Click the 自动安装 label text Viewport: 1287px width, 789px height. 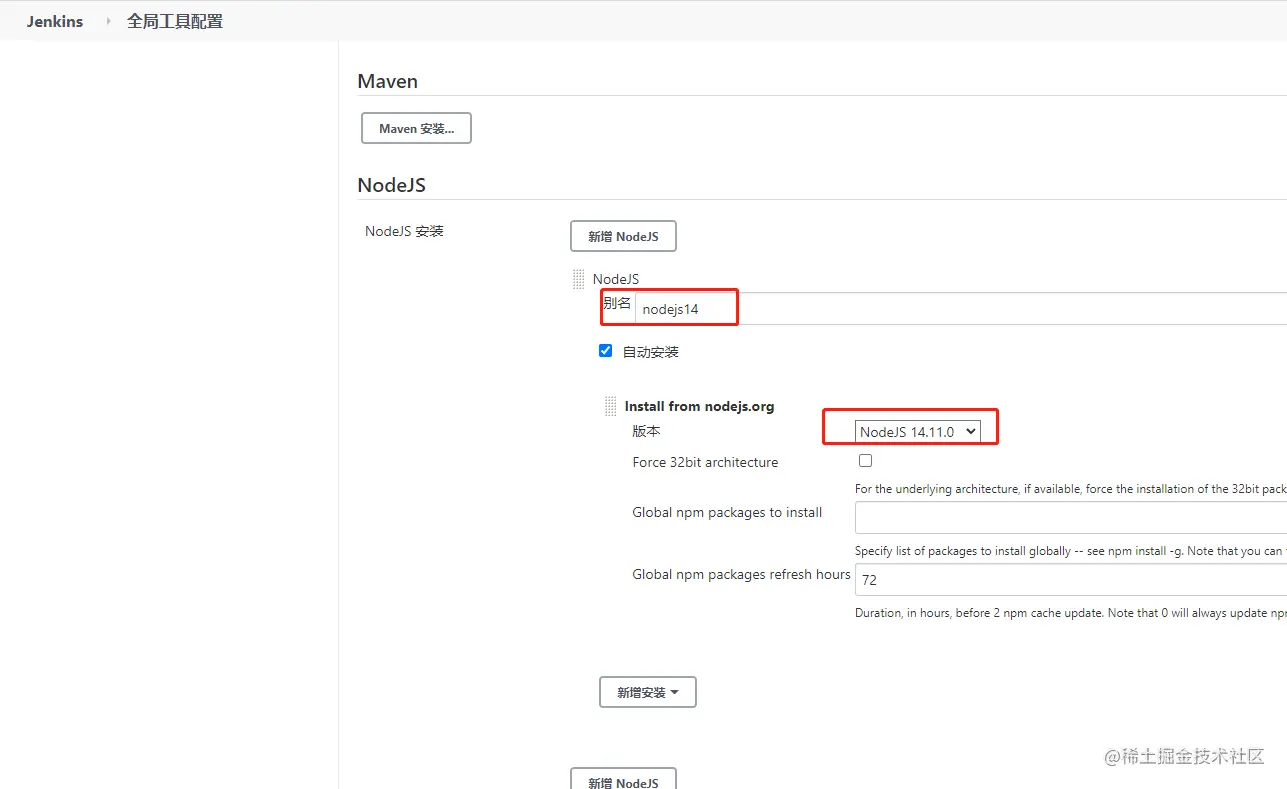[651, 352]
